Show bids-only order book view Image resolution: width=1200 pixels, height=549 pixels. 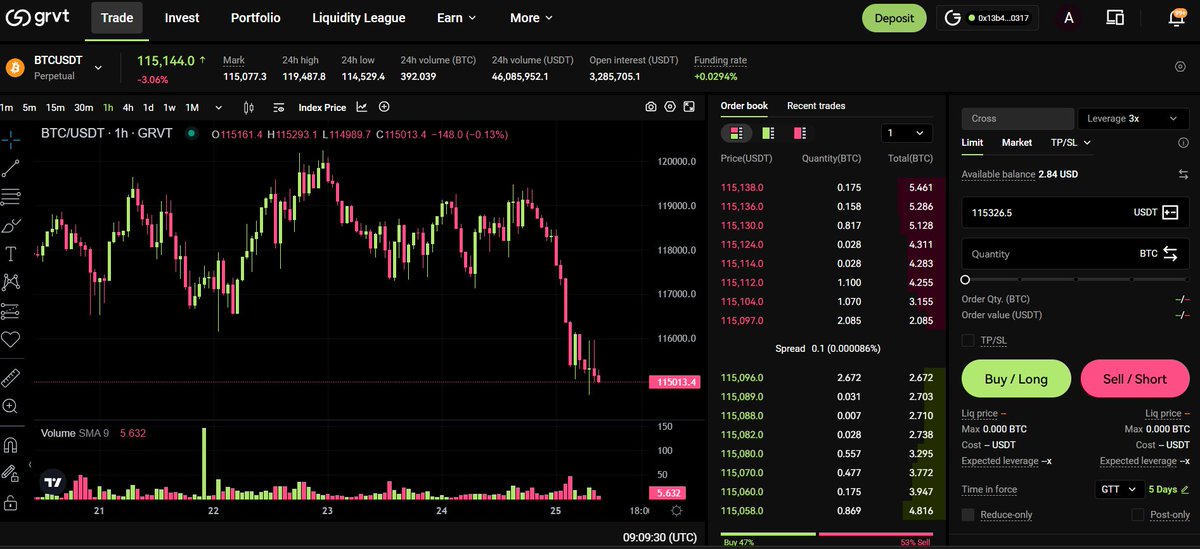click(768, 133)
